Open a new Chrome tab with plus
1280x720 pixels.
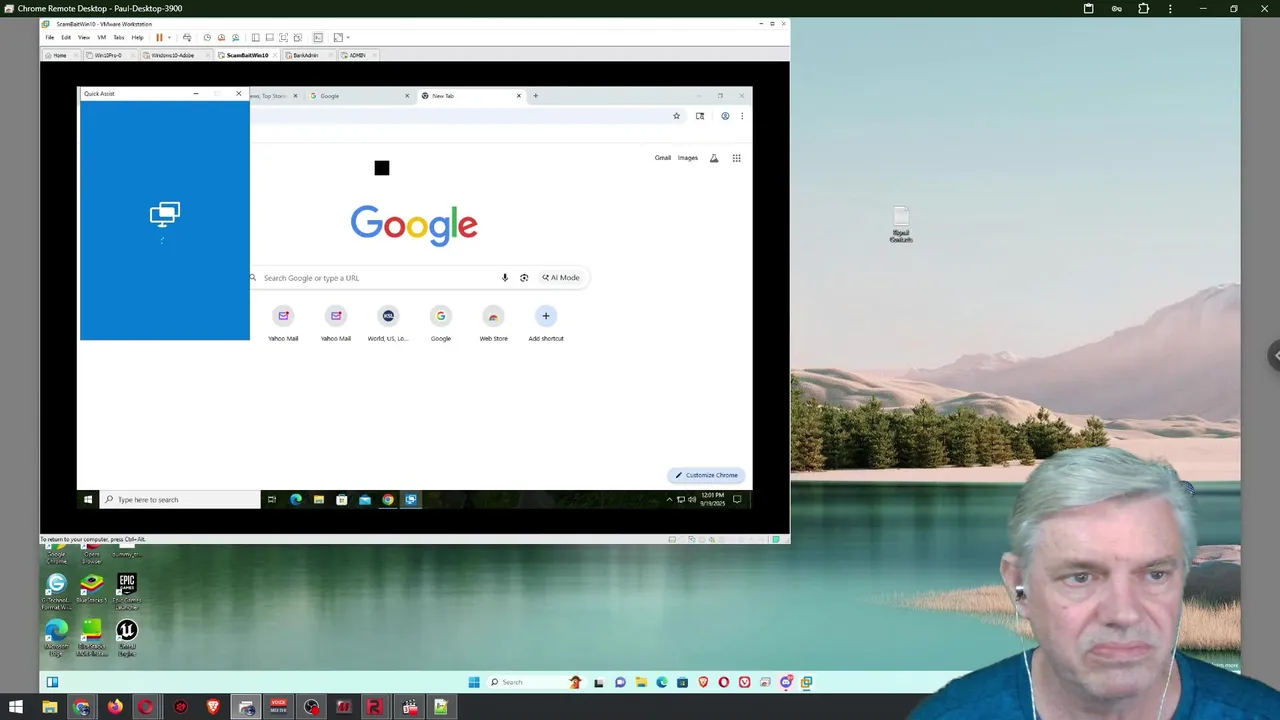(535, 96)
